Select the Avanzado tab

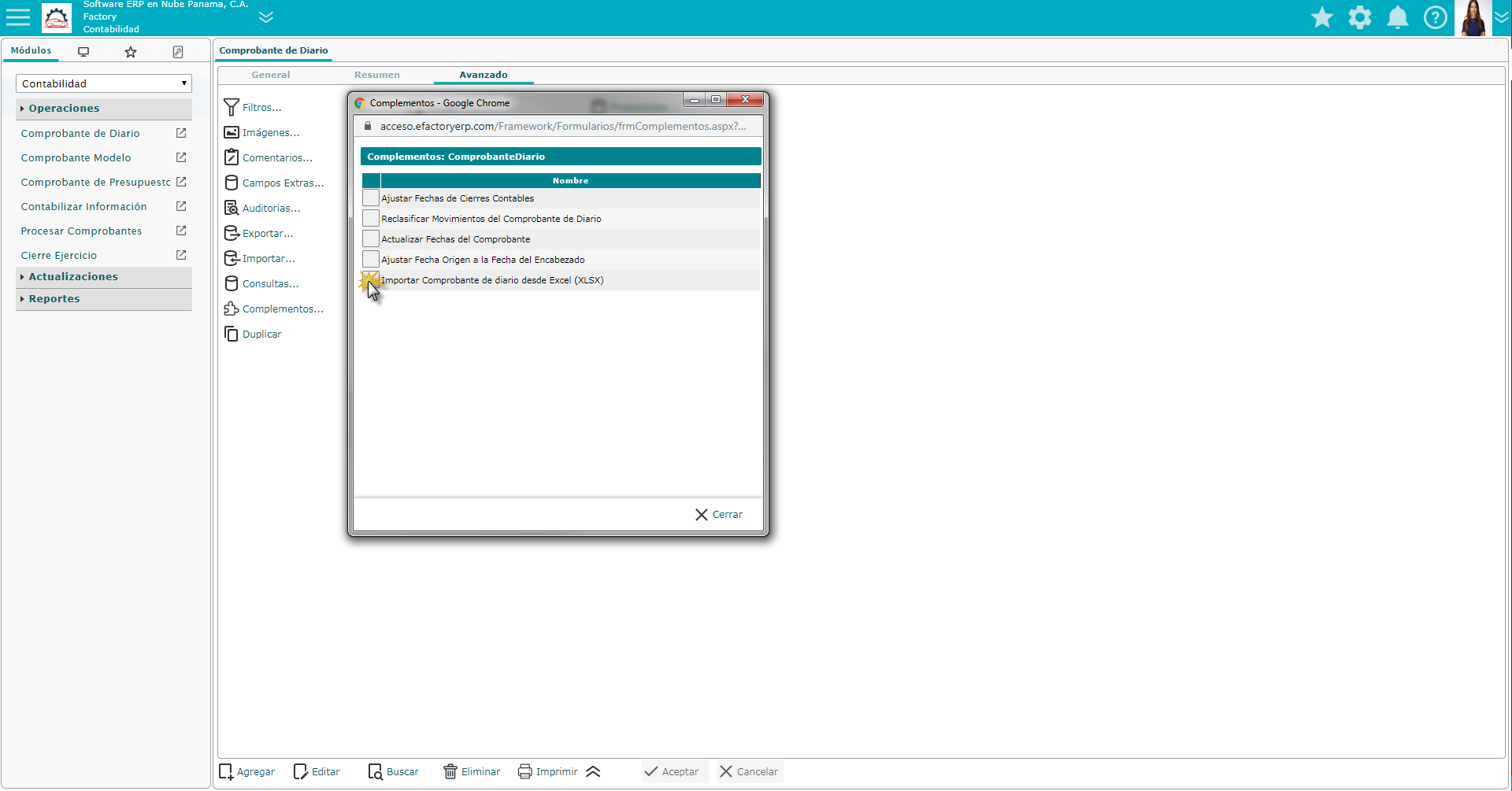484,75
